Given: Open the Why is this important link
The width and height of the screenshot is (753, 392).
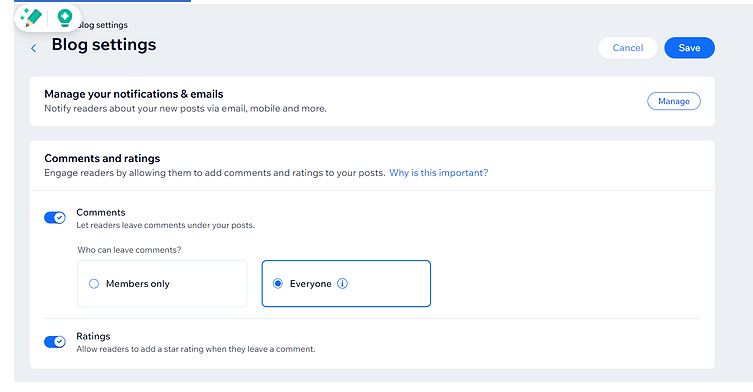Looking at the screenshot, I should pyautogui.click(x=438, y=172).
